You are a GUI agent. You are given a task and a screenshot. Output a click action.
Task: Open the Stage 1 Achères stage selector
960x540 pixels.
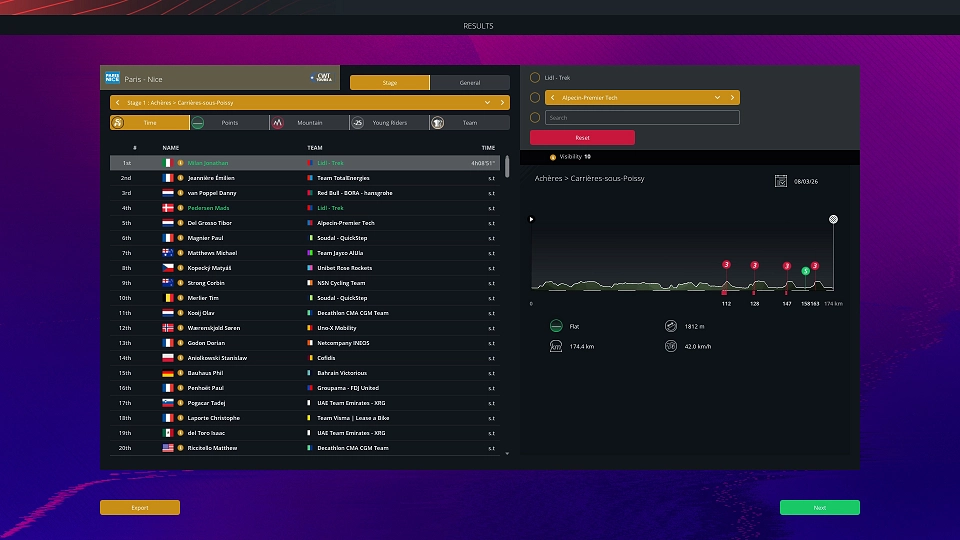(x=310, y=103)
